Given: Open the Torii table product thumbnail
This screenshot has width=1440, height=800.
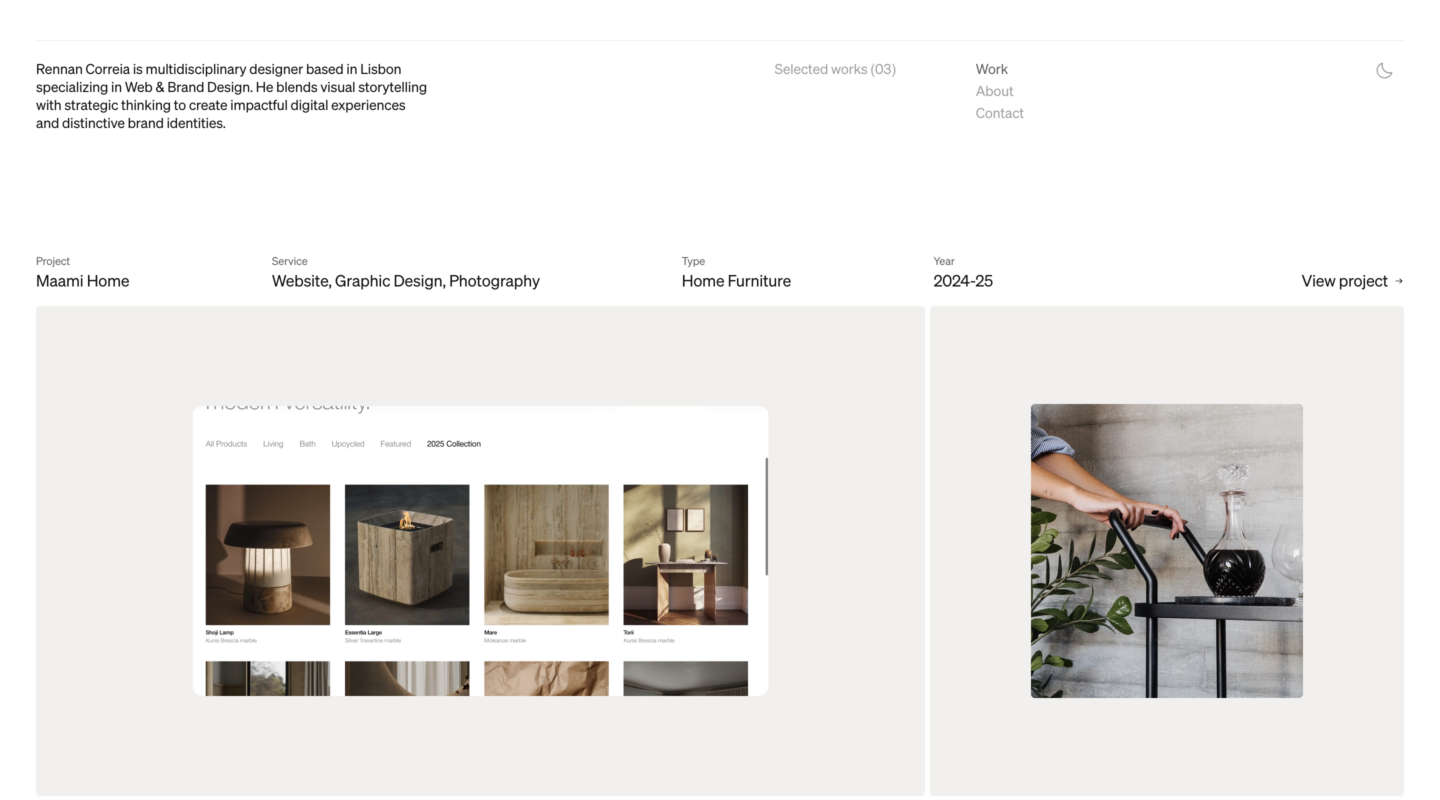Looking at the screenshot, I should pos(685,555).
